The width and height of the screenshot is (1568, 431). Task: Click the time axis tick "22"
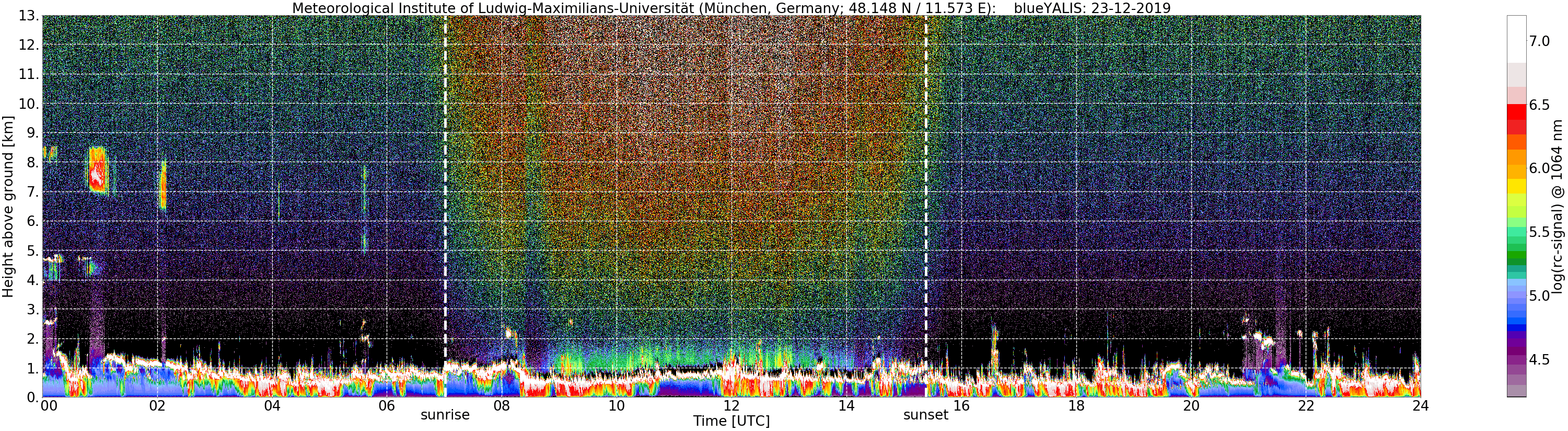1306,406
